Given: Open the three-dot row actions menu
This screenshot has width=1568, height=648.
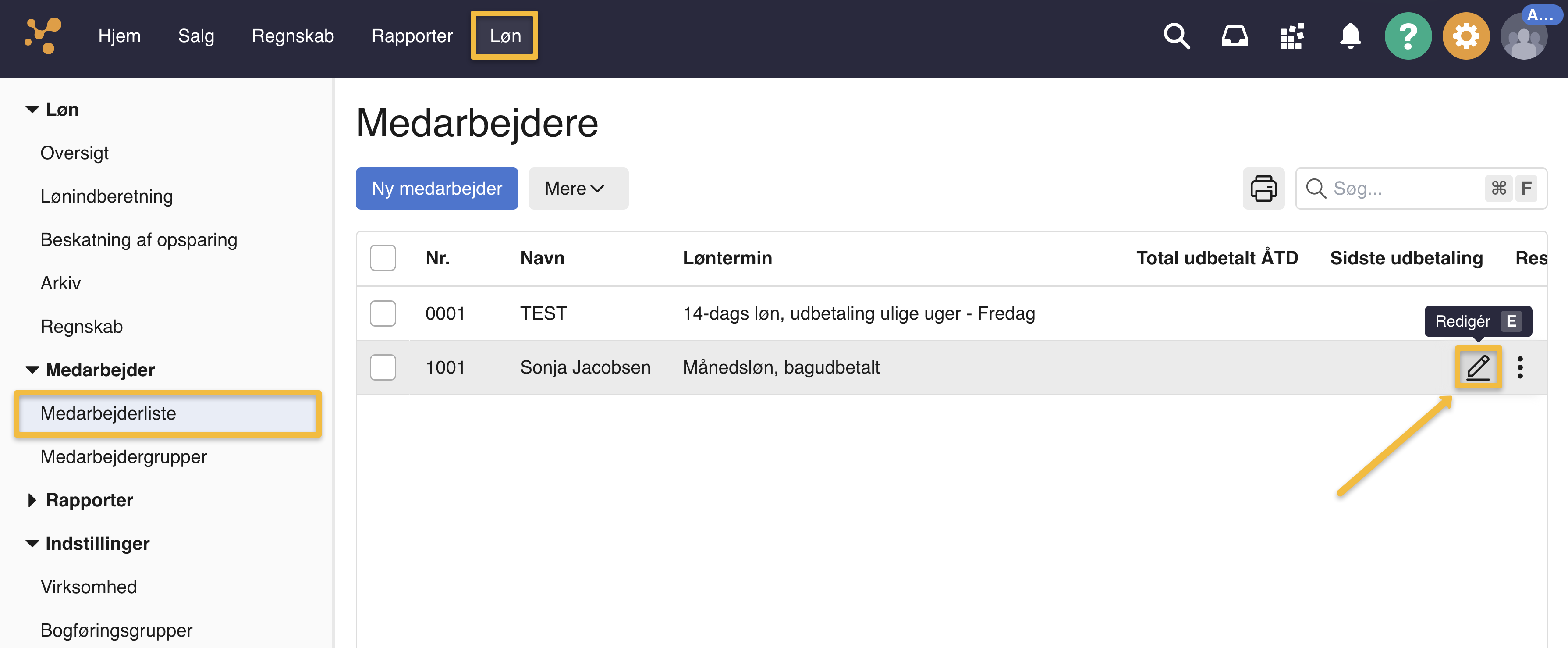Looking at the screenshot, I should pos(1520,367).
